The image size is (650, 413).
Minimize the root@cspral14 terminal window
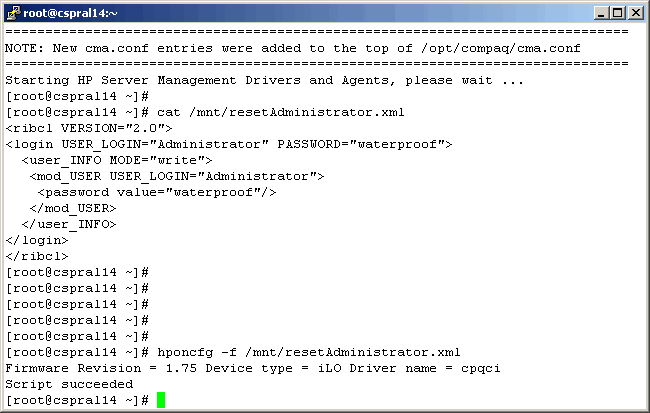pyautogui.click(x=600, y=12)
